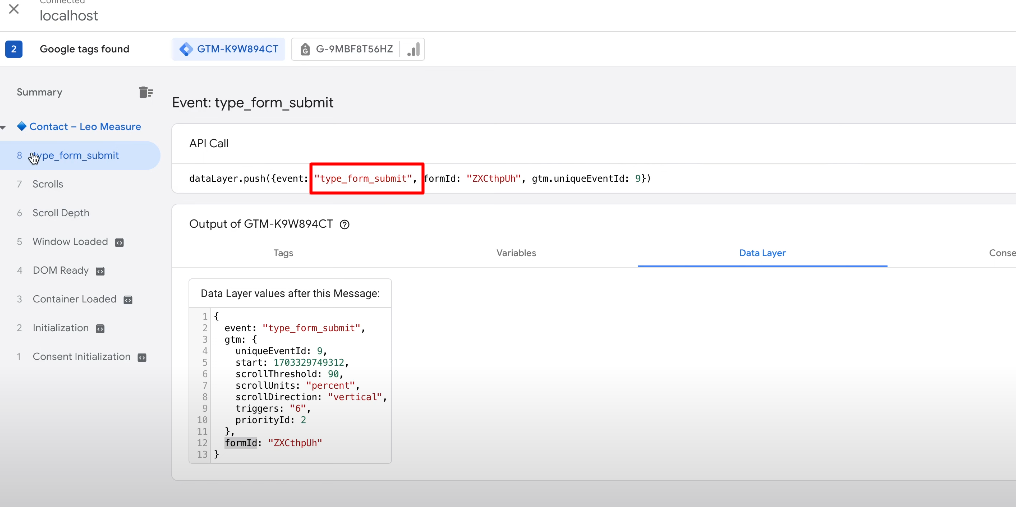The image size is (1016, 507).
Task: Switch to the Data Layer tab
Action: [763, 253]
